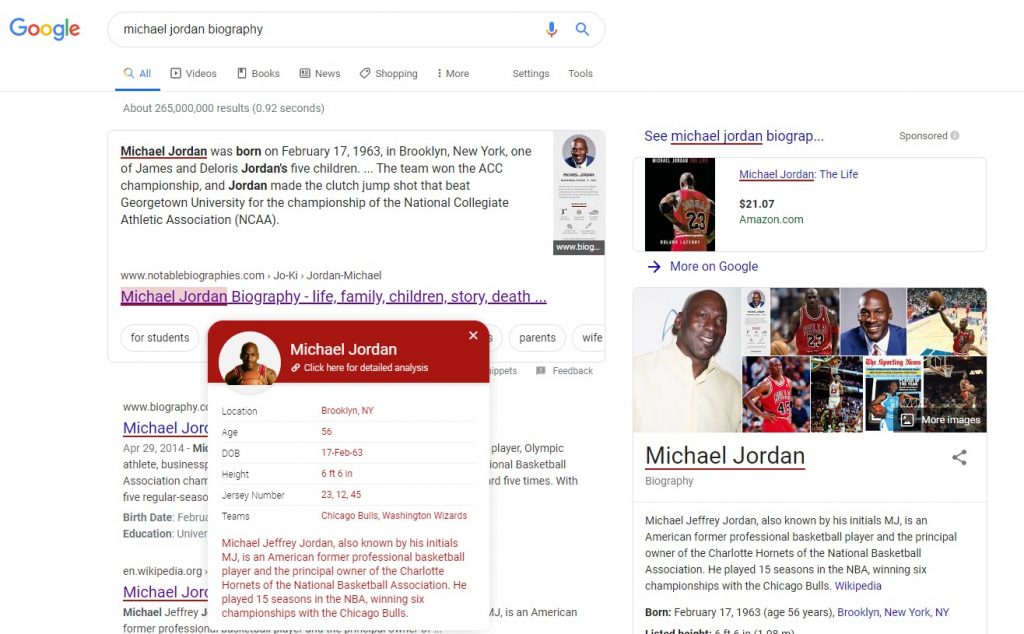Open search Settings
The width and height of the screenshot is (1024, 634).
530,73
